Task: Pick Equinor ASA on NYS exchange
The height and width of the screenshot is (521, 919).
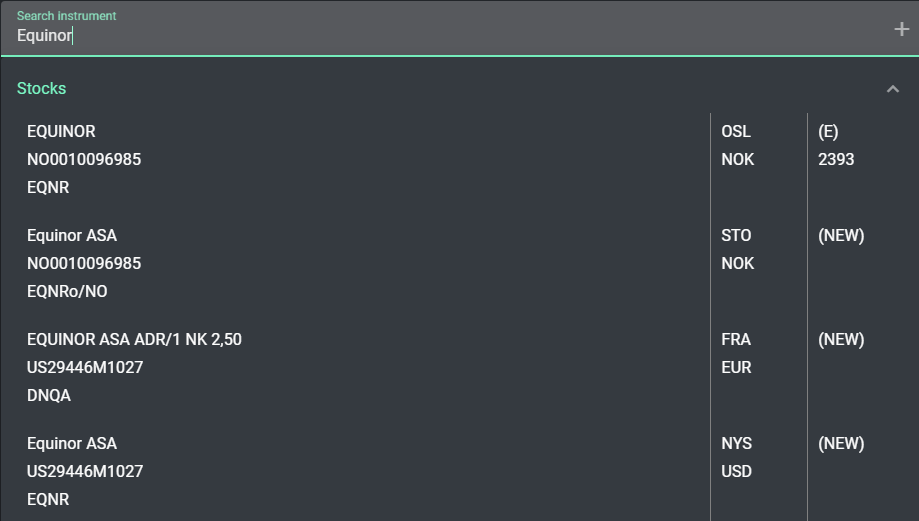Action: (x=72, y=444)
